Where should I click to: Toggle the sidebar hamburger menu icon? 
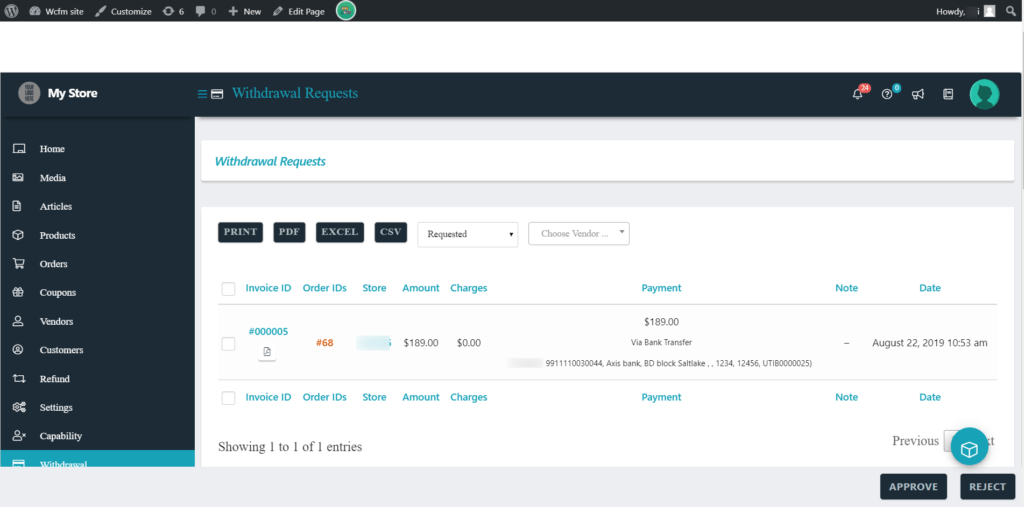point(202,94)
